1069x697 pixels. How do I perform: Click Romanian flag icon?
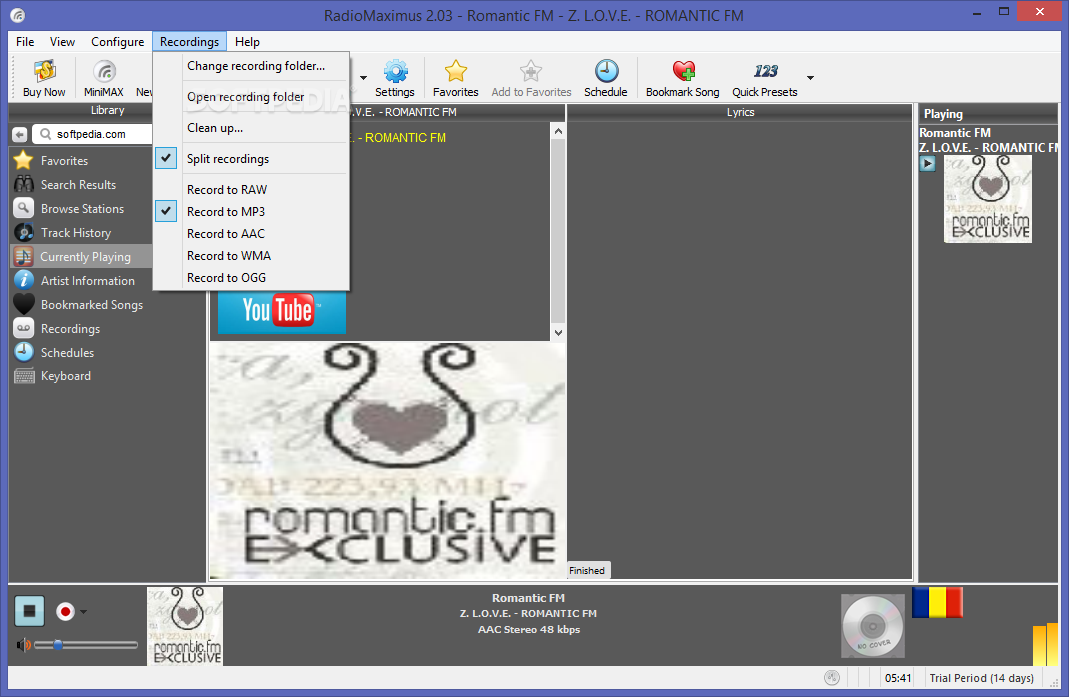click(937, 603)
